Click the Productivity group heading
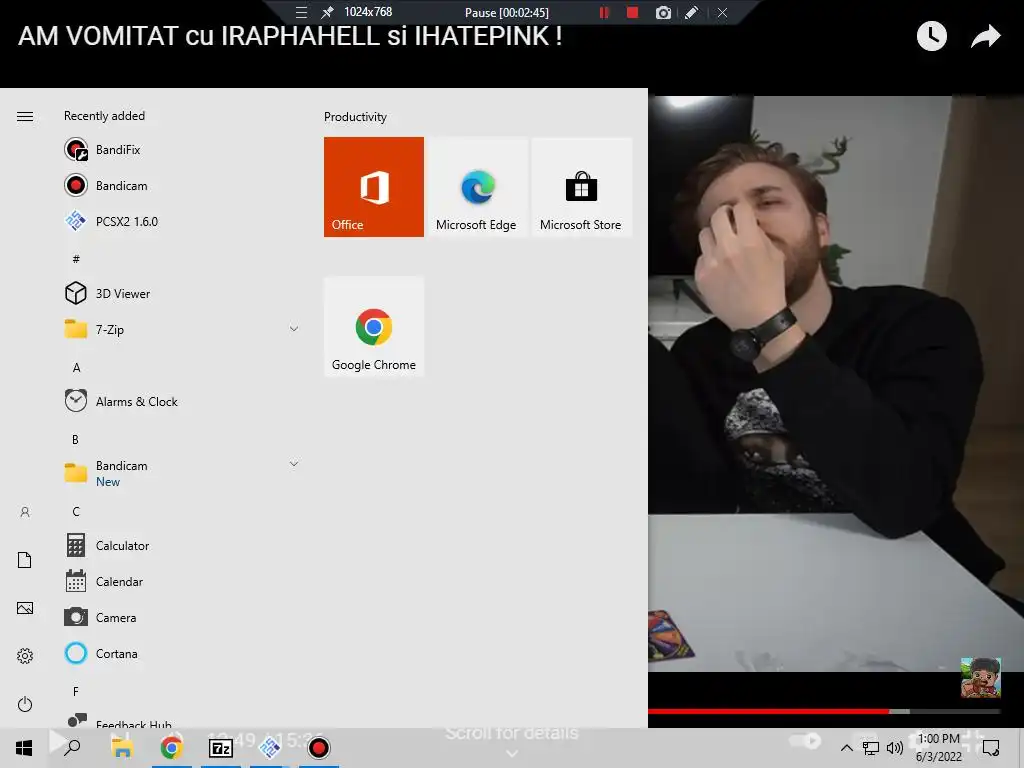The height and width of the screenshot is (768, 1024). (x=355, y=117)
